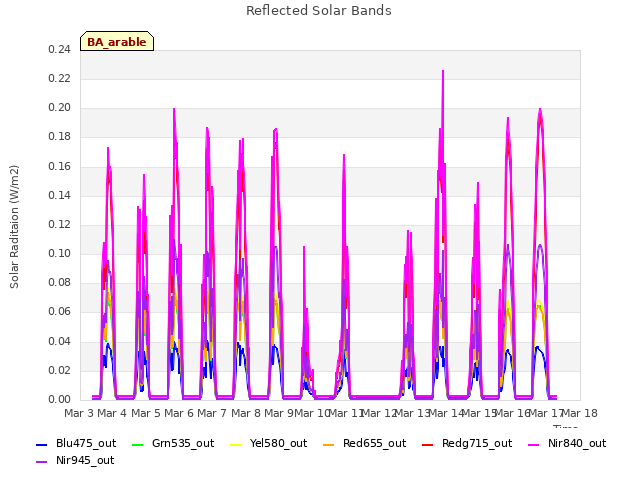Click the Nir840 peak reaching 0.20 on Mar 17
640x480 pixels.
[540, 109]
